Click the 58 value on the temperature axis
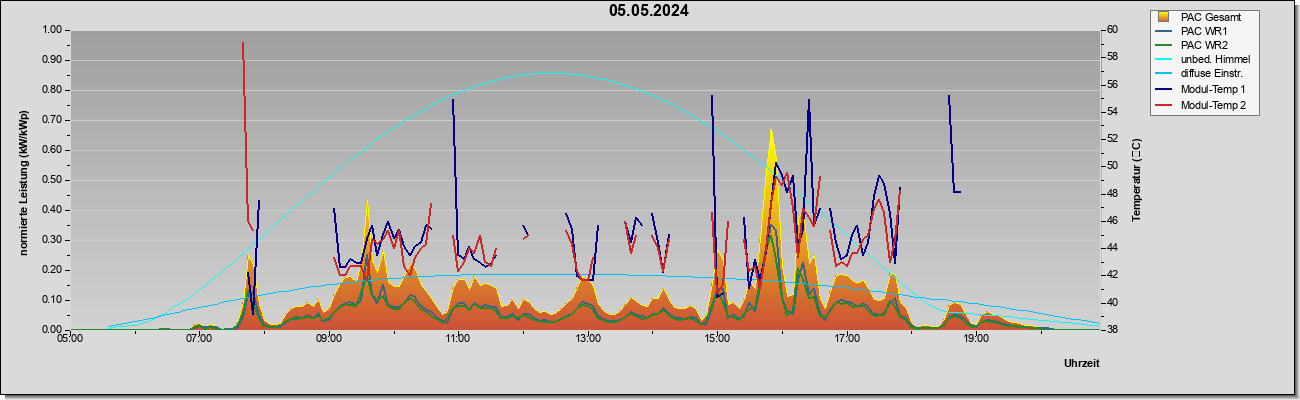The width and height of the screenshot is (1300, 400). click(x=1112, y=57)
